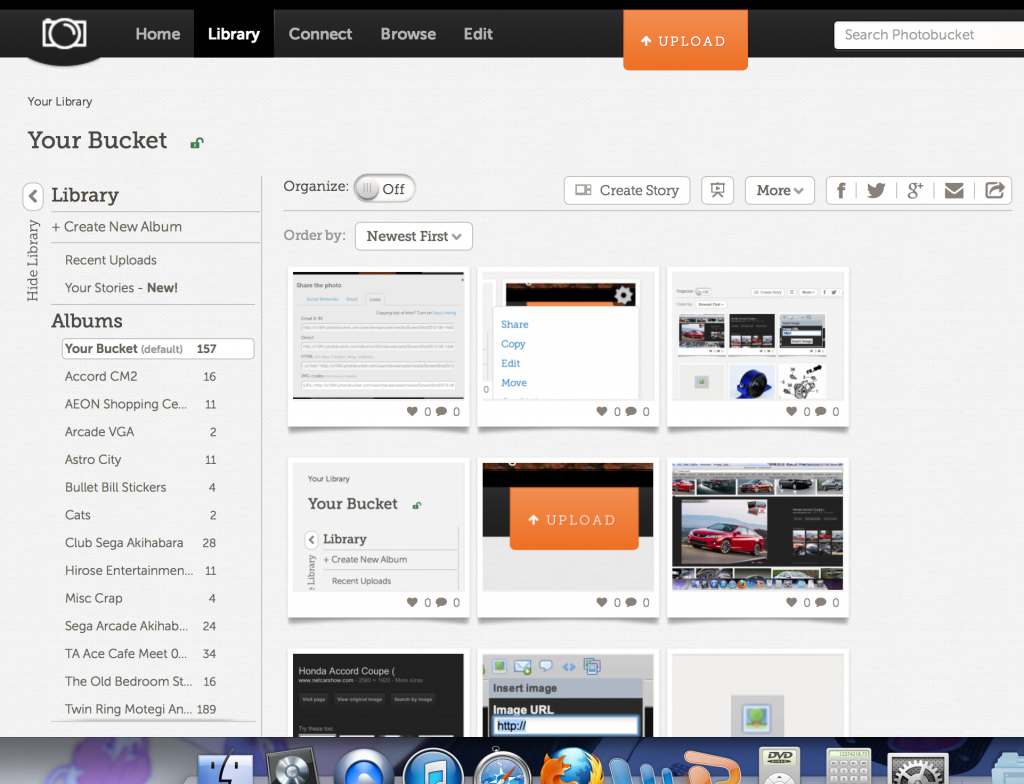Open the 'Hirose Entertainmen...' album
The height and width of the screenshot is (784, 1024).
(x=140, y=570)
